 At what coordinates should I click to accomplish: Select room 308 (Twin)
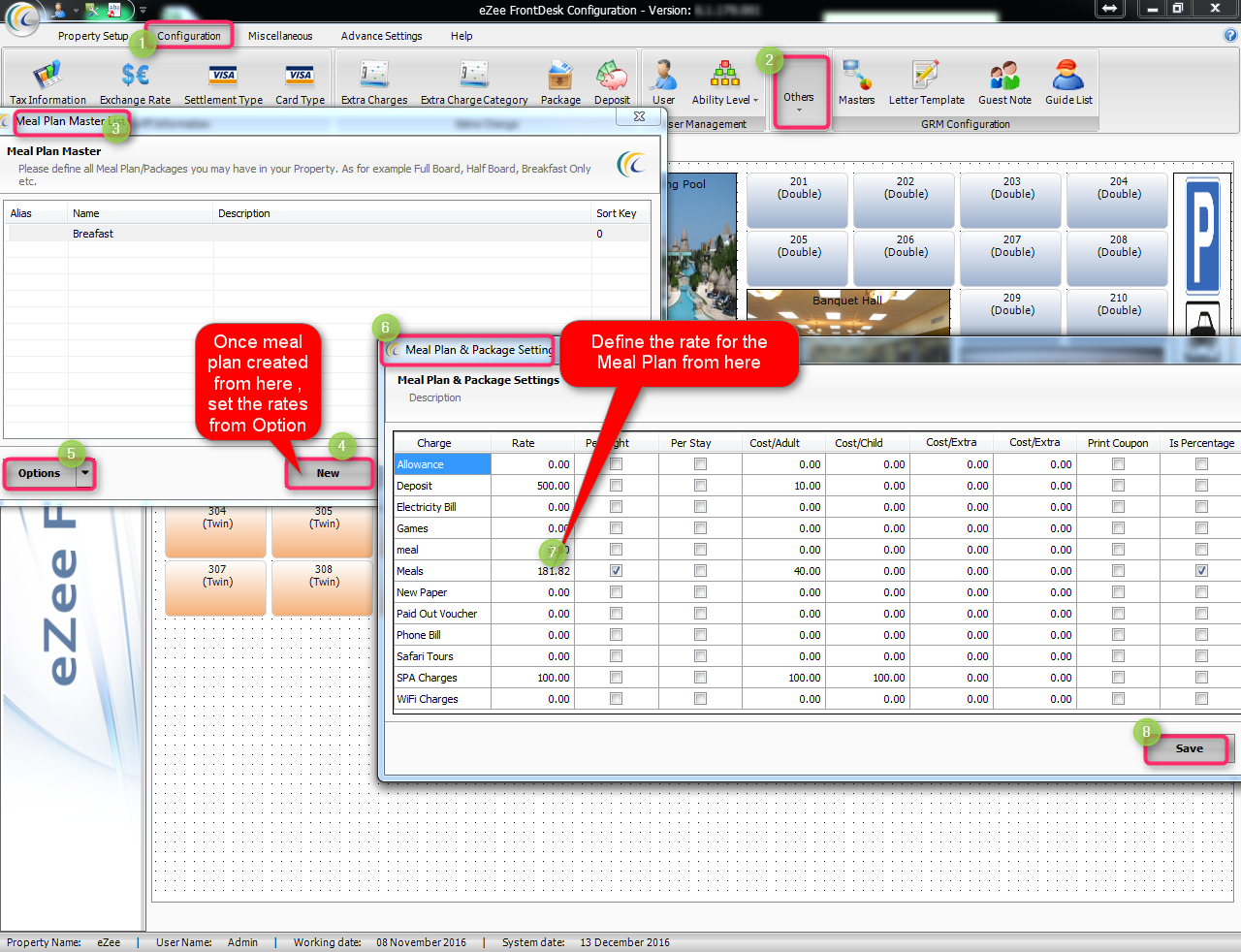click(323, 587)
